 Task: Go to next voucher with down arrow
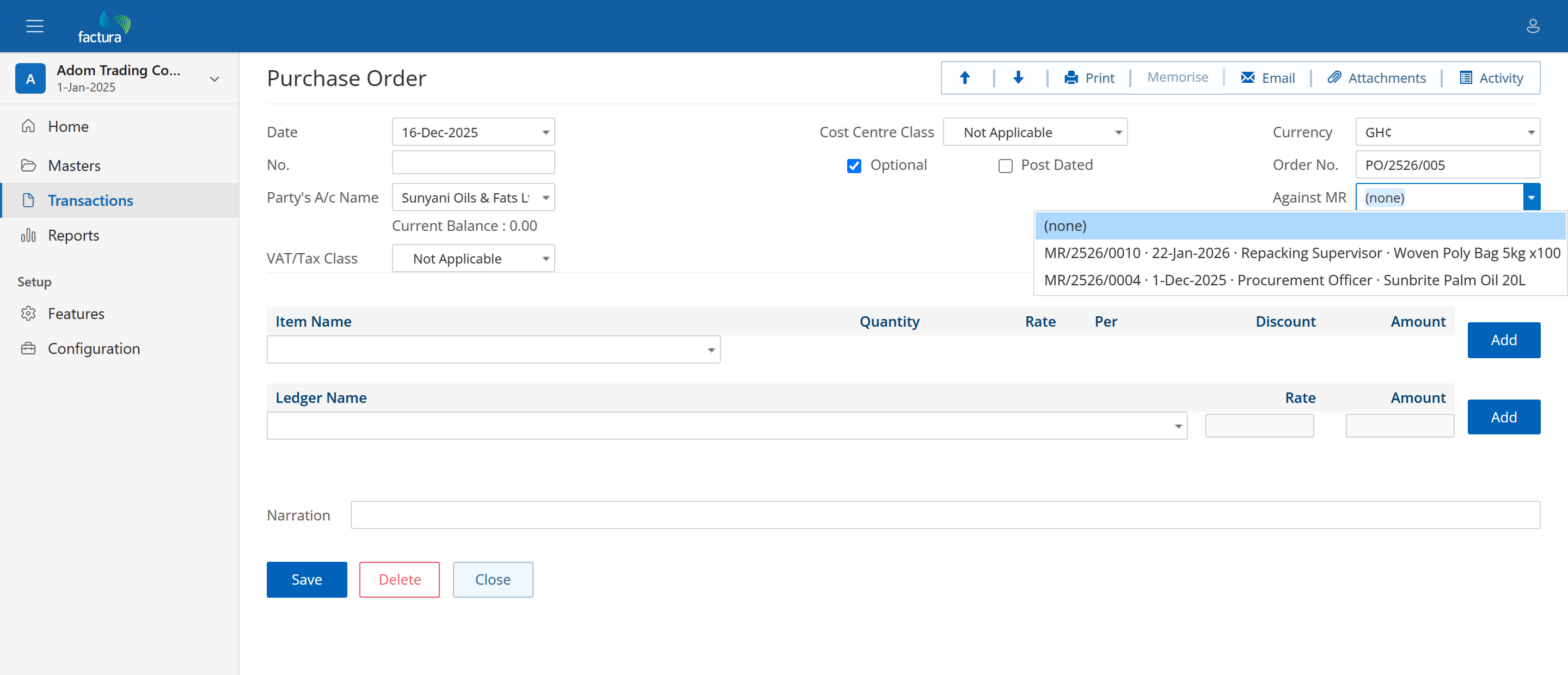[1018, 77]
